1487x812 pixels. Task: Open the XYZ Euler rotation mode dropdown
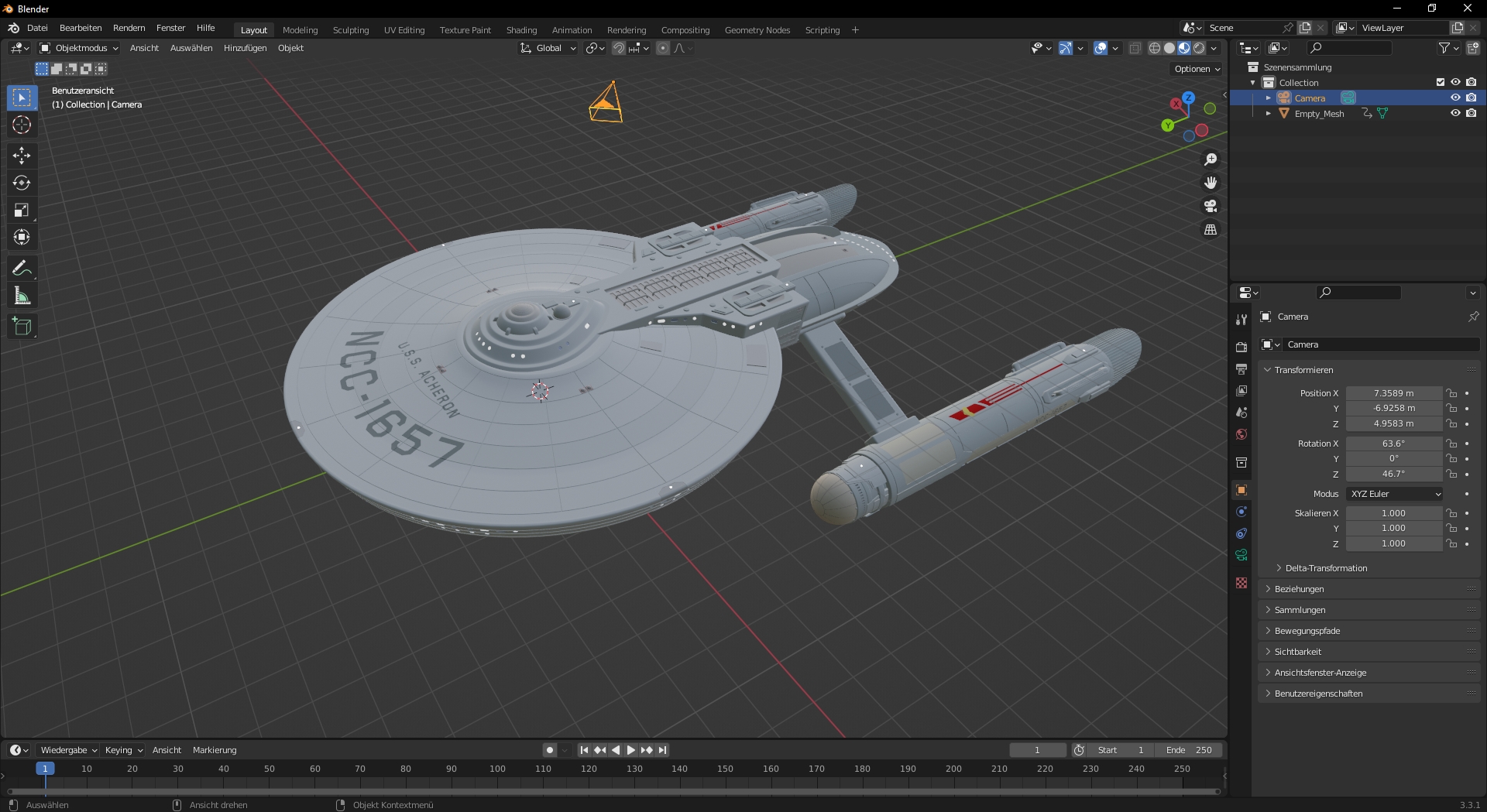point(1395,494)
